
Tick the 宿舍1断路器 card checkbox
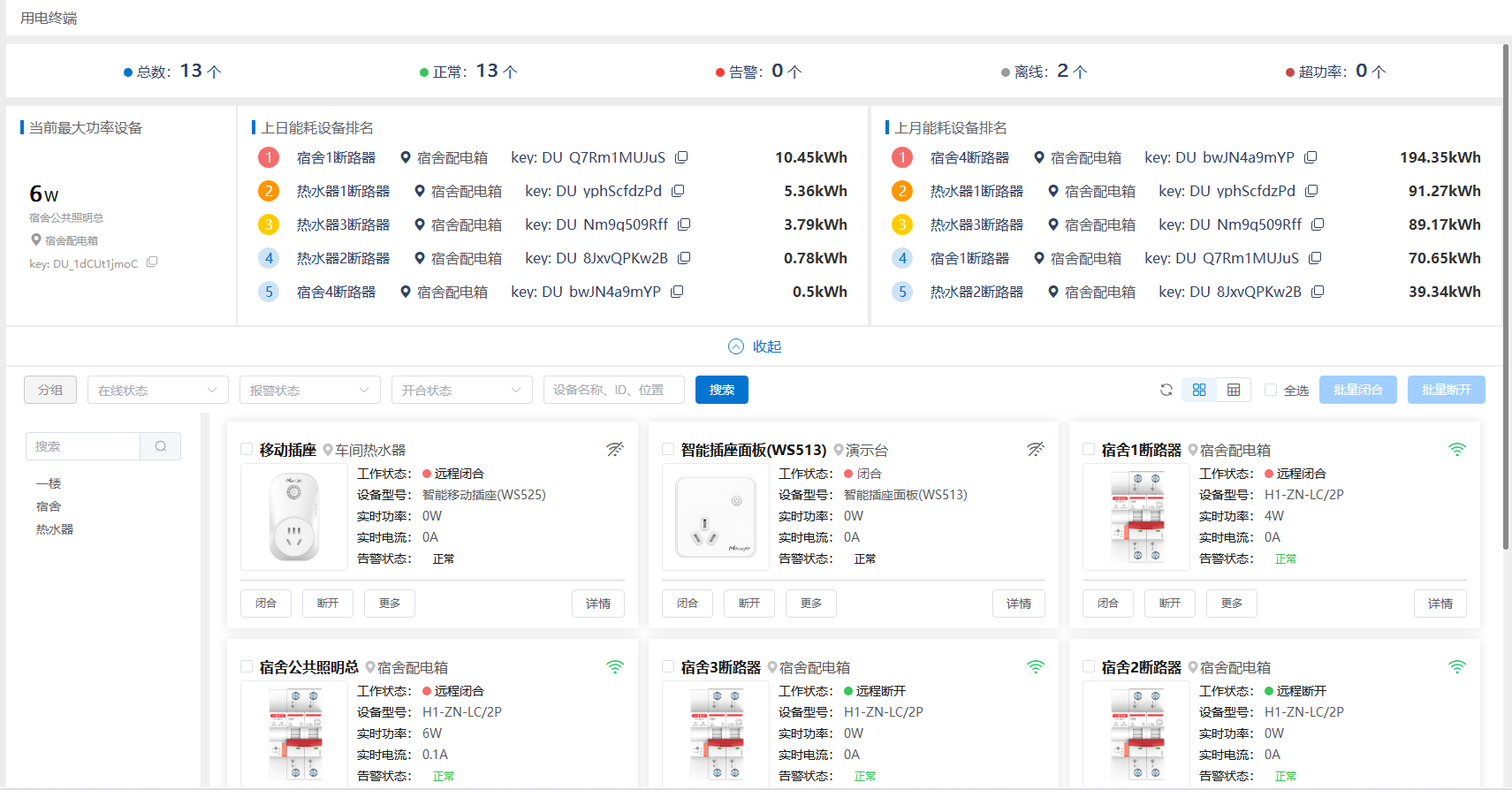coord(1090,450)
